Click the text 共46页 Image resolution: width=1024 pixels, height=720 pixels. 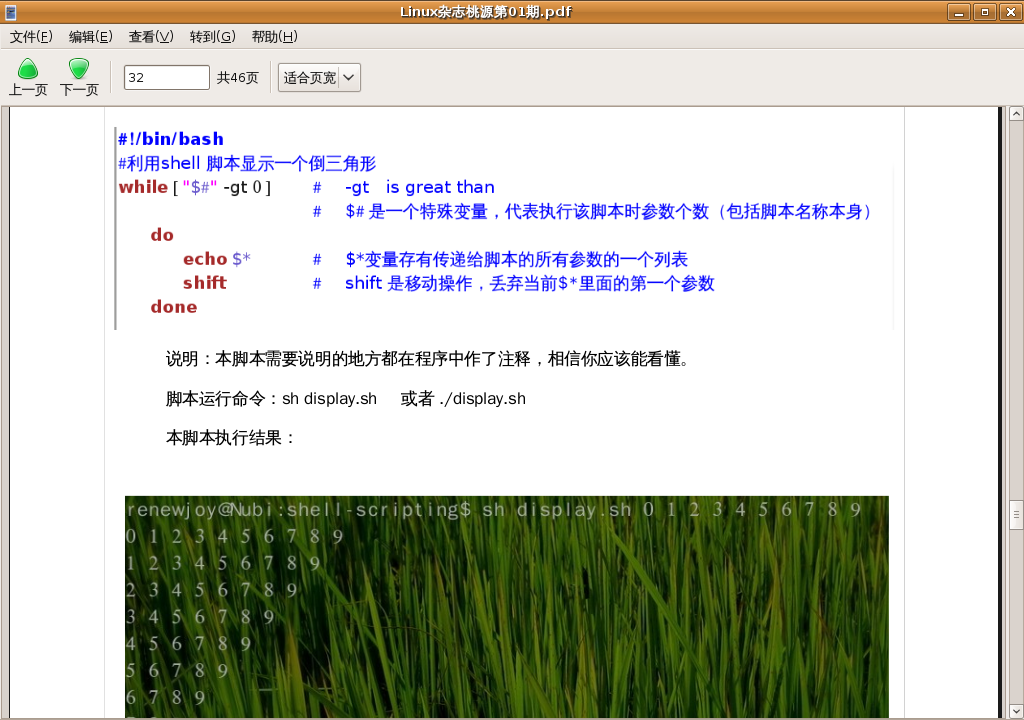click(238, 78)
